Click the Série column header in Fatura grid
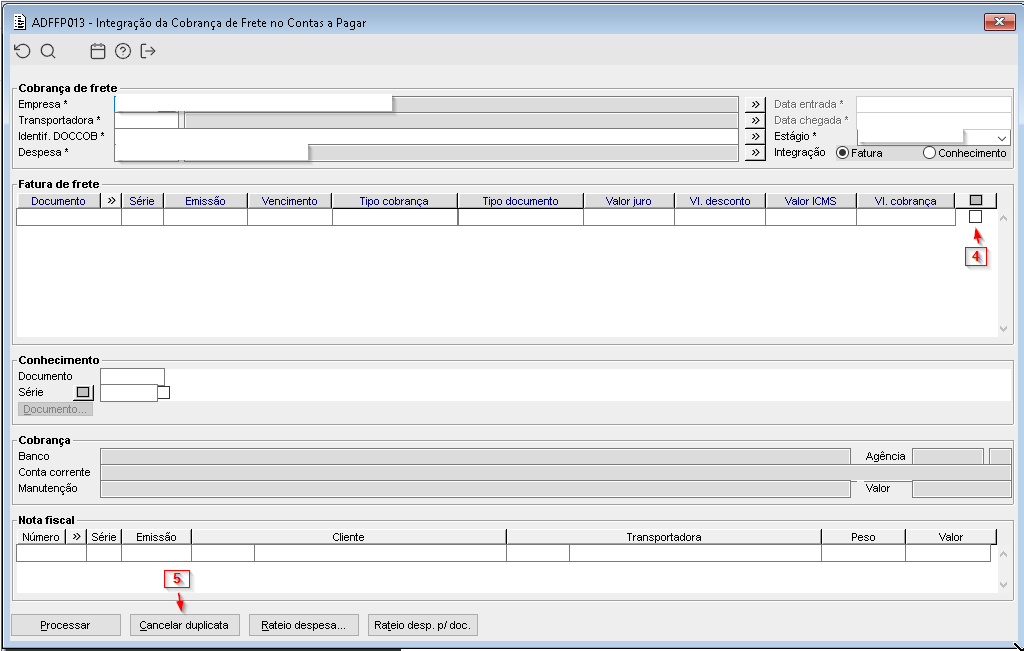1024x651 pixels. click(x=142, y=200)
